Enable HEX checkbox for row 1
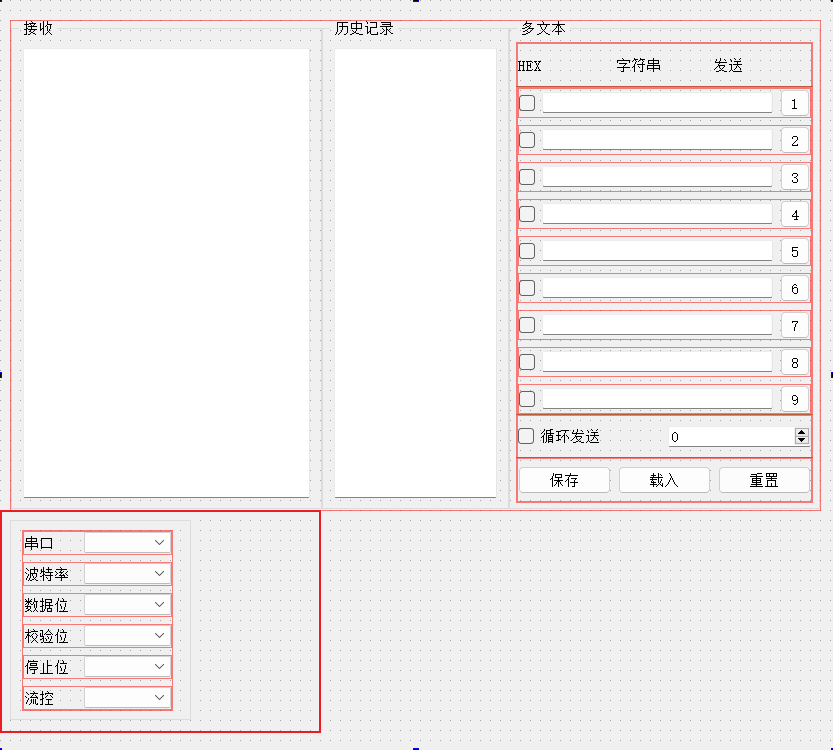The image size is (833, 750). click(527, 103)
